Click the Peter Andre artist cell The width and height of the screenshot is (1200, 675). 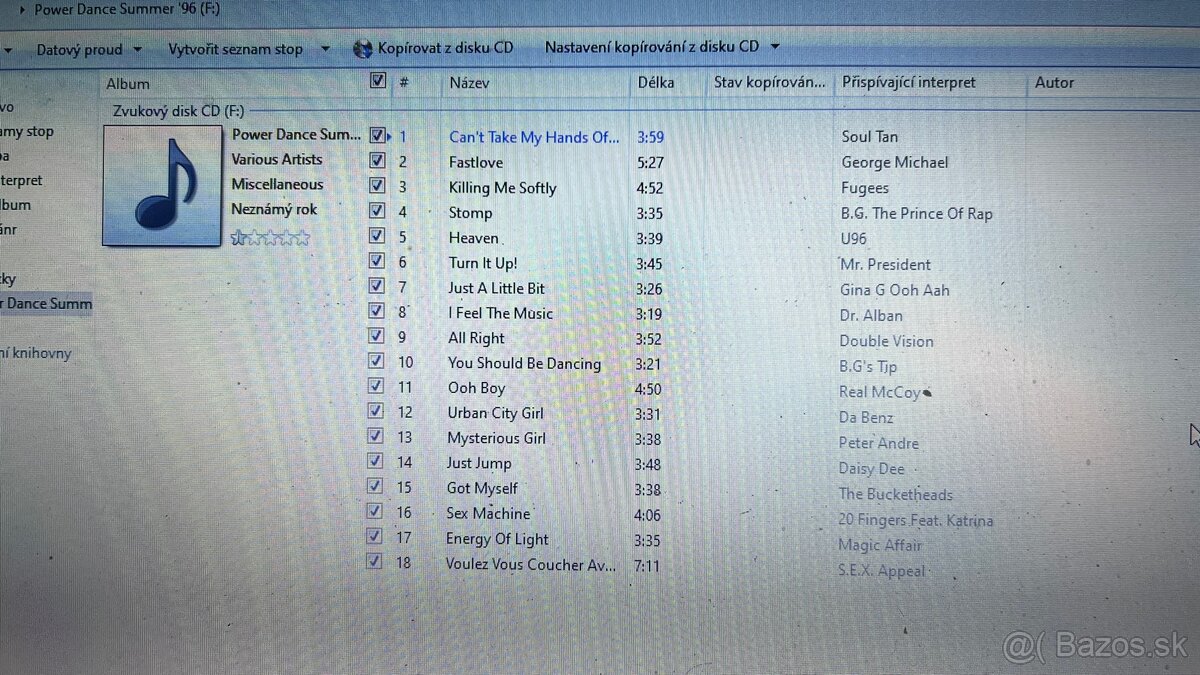coord(879,443)
